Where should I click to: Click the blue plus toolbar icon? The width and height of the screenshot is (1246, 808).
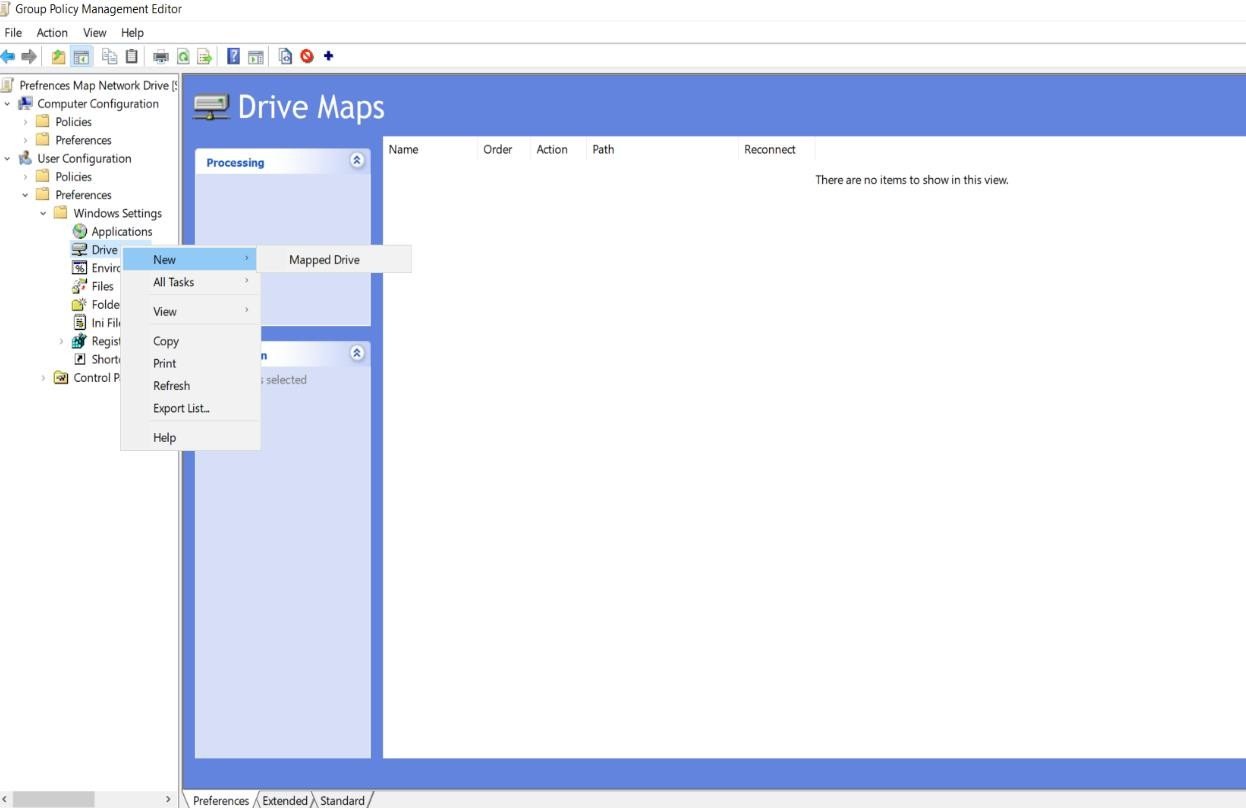[x=328, y=56]
